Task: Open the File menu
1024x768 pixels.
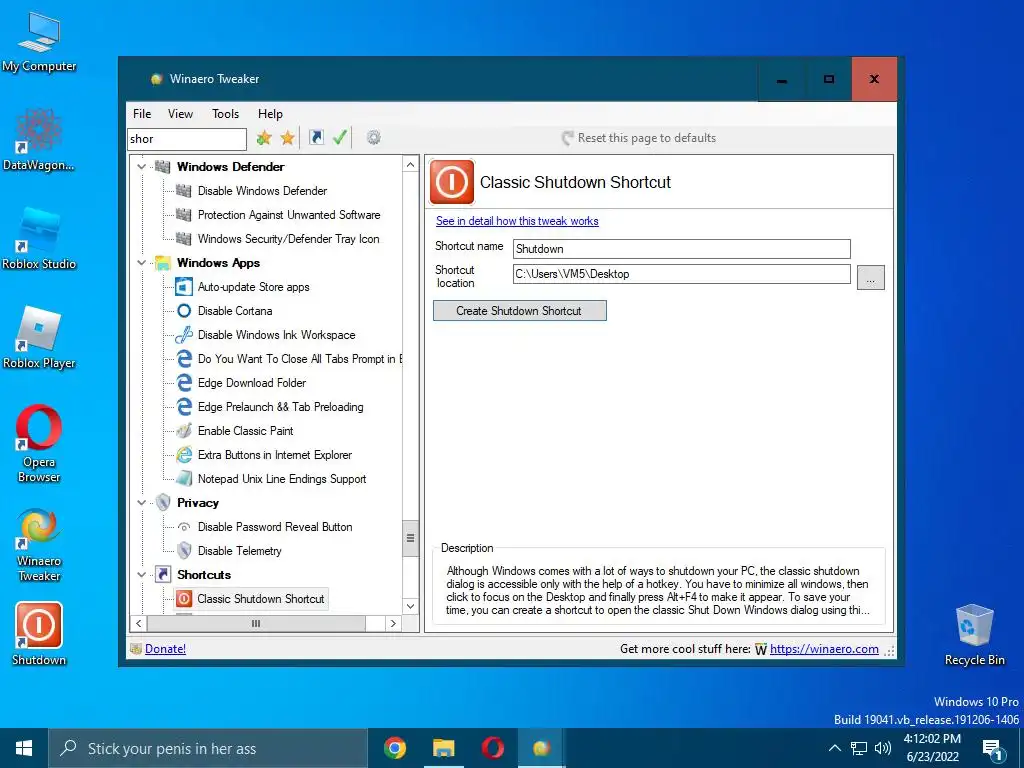Action: point(142,114)
